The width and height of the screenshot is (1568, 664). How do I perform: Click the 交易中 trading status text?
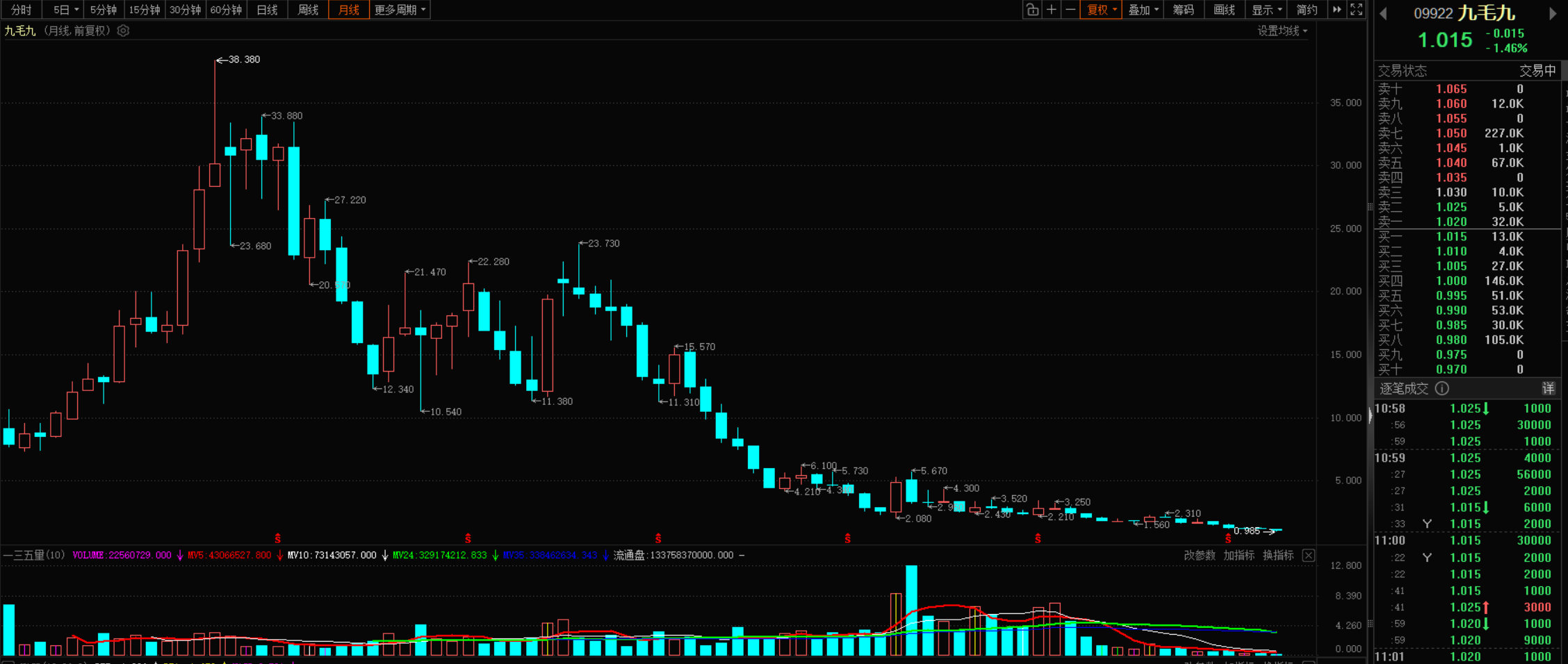(1537, 71)
